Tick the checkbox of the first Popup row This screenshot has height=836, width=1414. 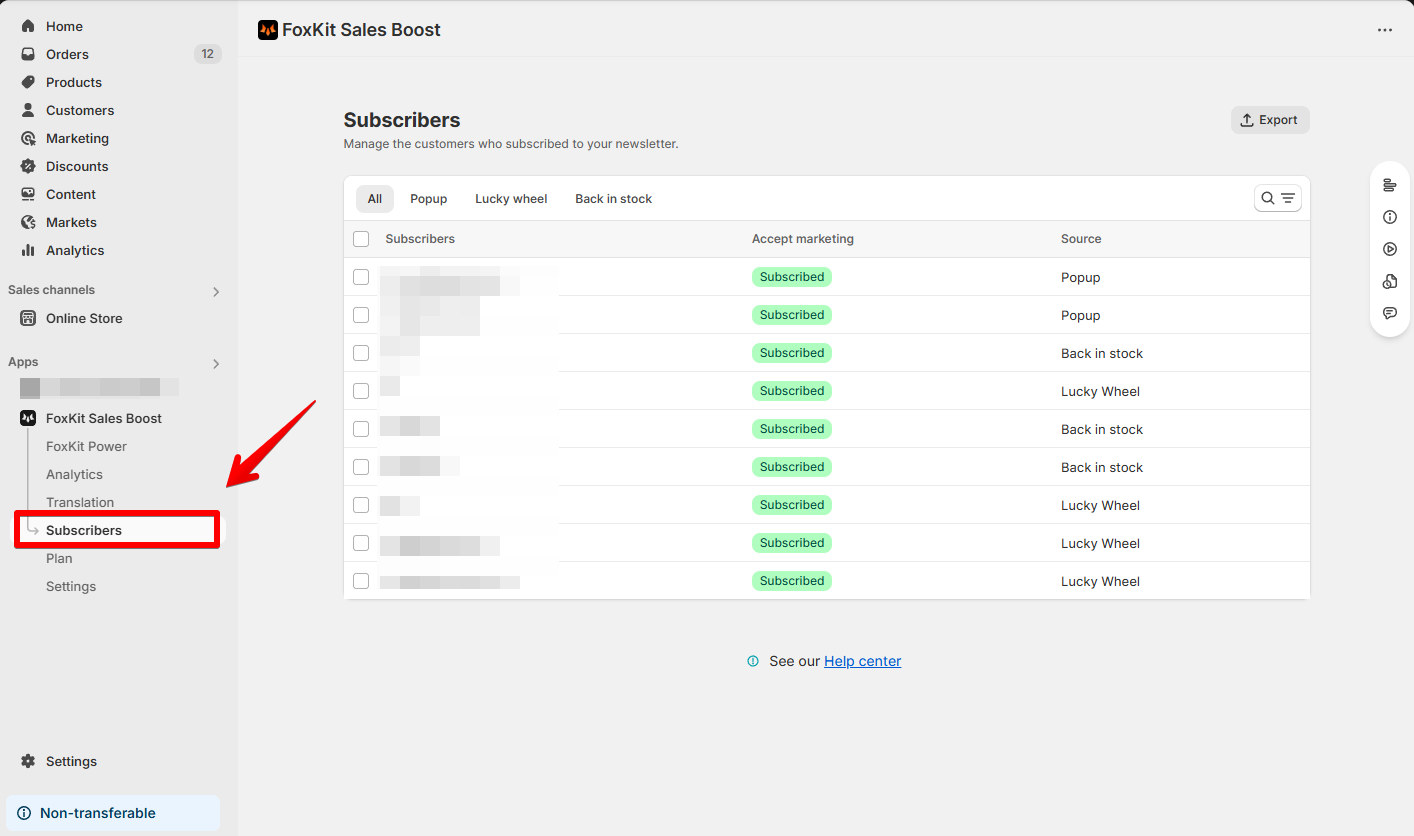361,277
